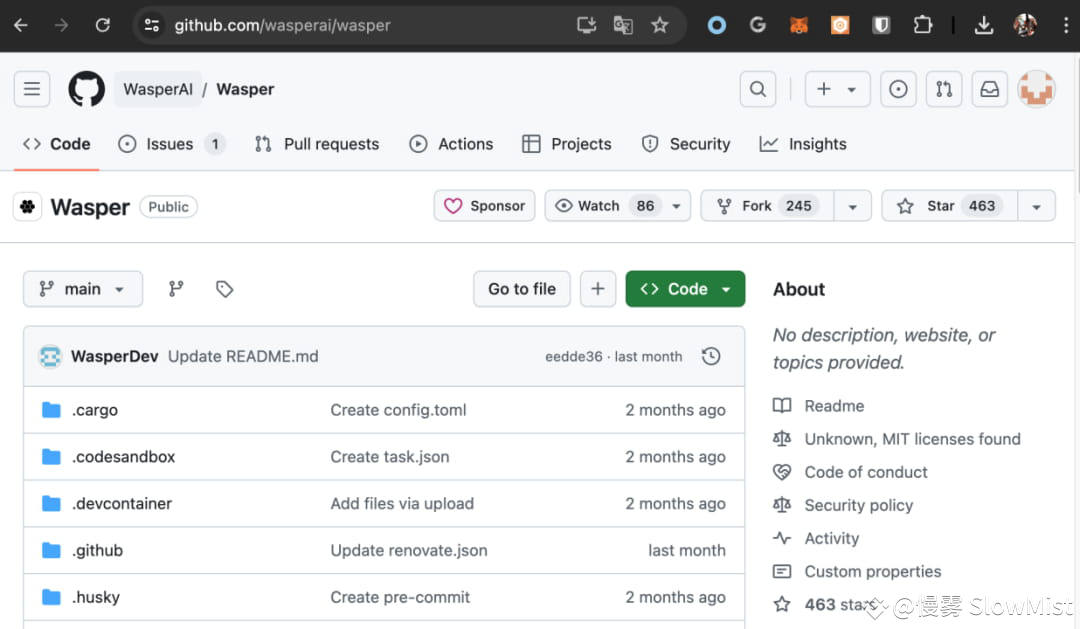Image resolution: width=1080 pixels, height=629 pixels.
Task: Switch to the Actions tab
Action: pos(451,144)
